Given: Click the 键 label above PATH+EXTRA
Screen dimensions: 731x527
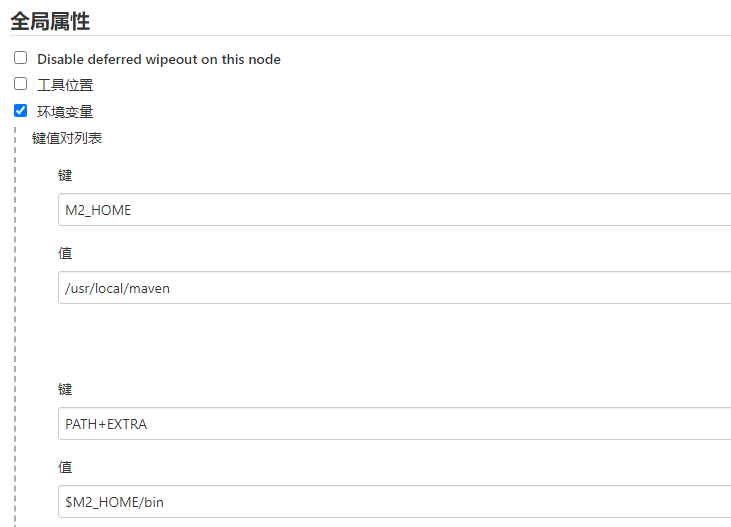Looking at the screenshot, I should point(65,389).
